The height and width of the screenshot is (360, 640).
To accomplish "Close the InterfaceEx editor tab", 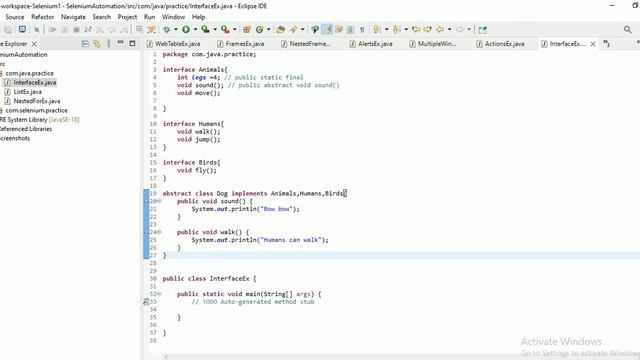I will click(593, 44).
